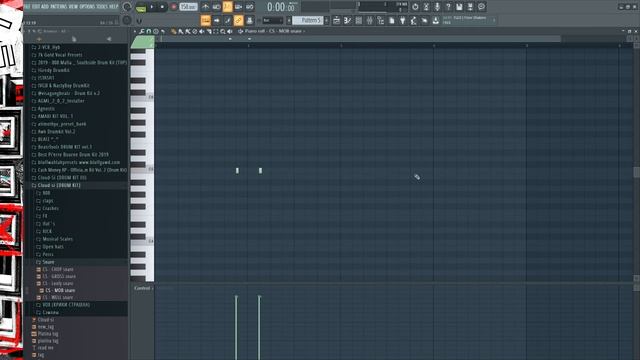Image resolution: width=640 pixels, height=360 pixels.
Task: Select the first note in piano roll grid
Action: (237, 171)
